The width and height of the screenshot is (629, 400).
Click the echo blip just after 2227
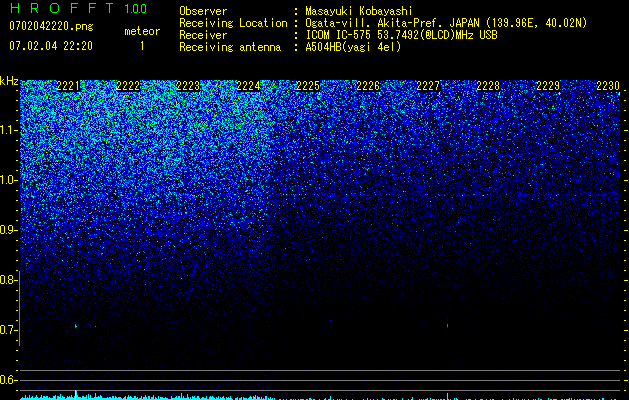tap(447, 325)
